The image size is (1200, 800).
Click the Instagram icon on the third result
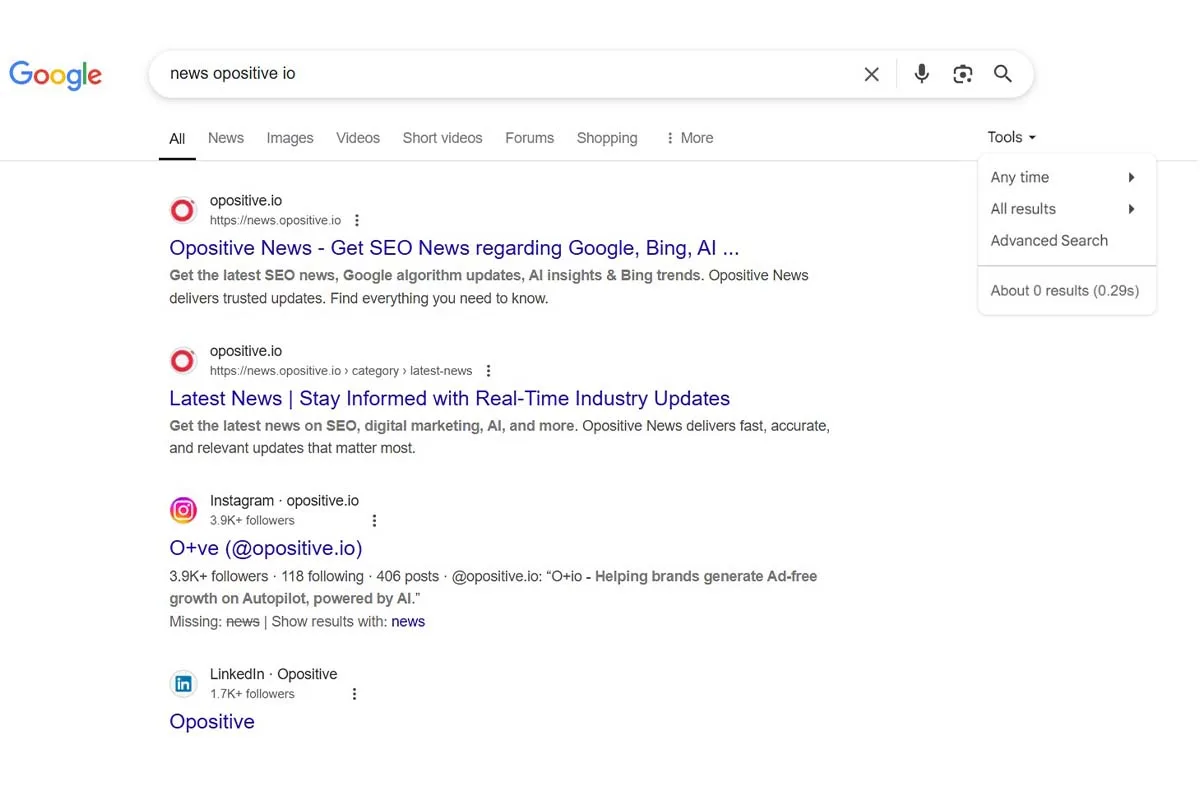click(x=182, y=510)
